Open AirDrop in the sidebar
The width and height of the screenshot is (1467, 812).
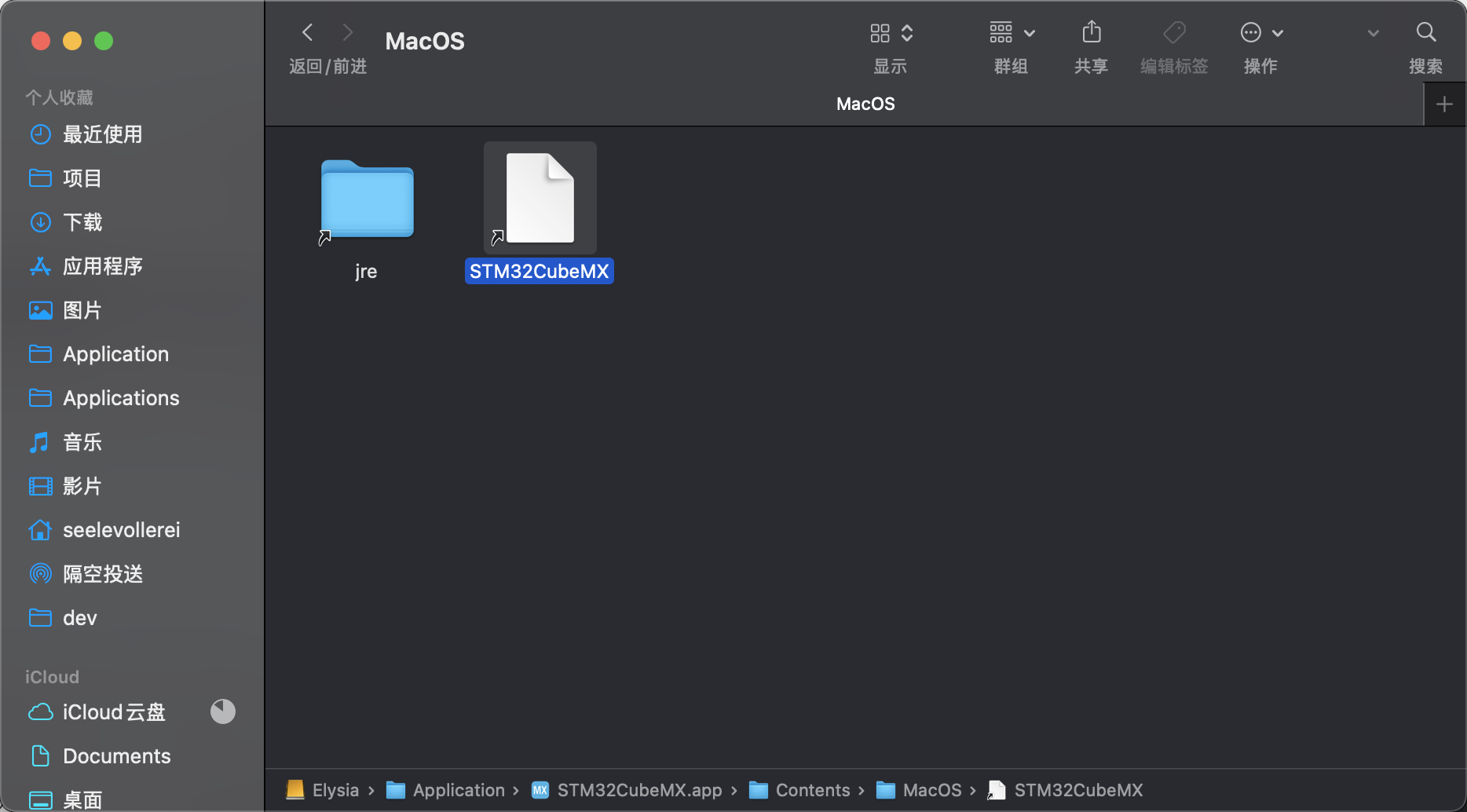102,574
